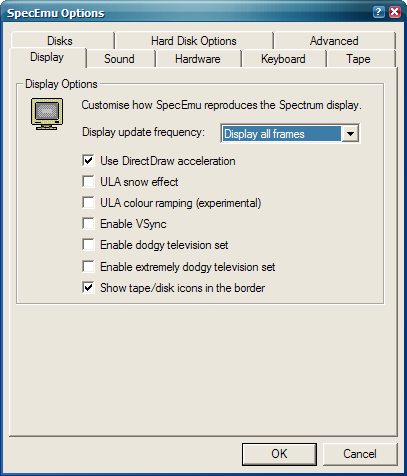Screen dimensions: 407x476
Task: Select the Display tab
Action: [47, 57]
